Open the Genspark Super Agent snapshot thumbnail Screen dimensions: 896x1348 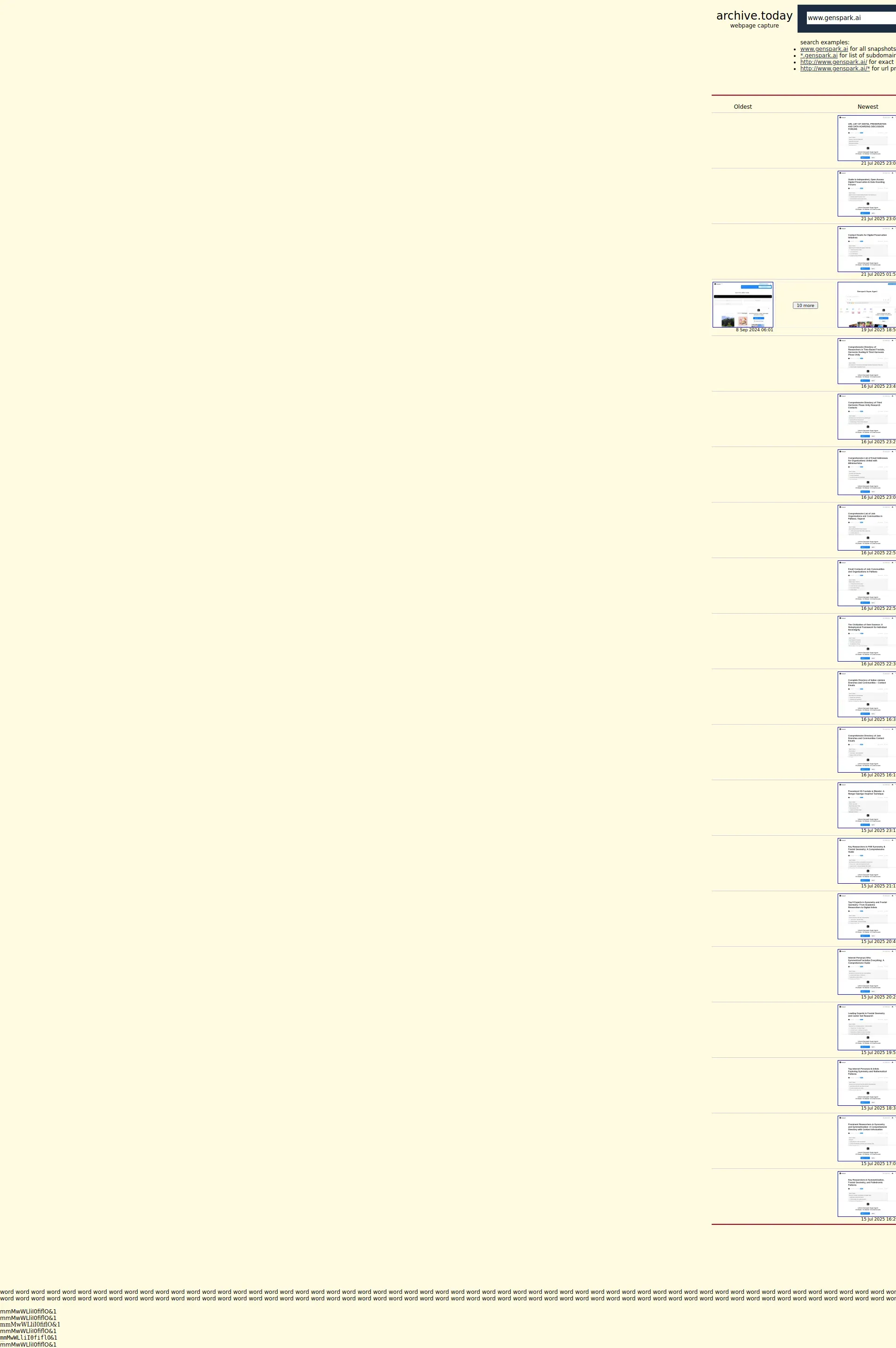click(866, 304)
